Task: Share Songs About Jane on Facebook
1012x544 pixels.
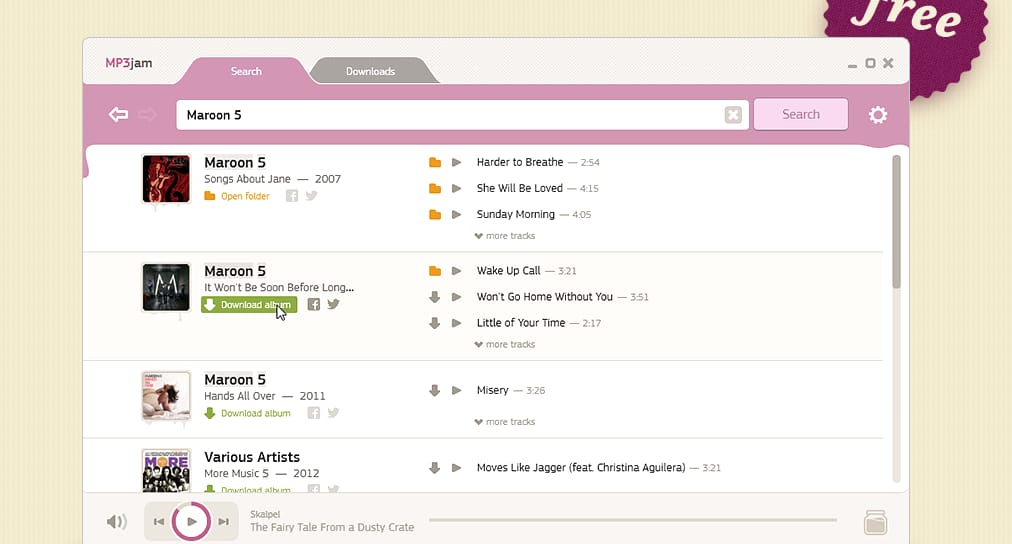Action: coord(292,196)
